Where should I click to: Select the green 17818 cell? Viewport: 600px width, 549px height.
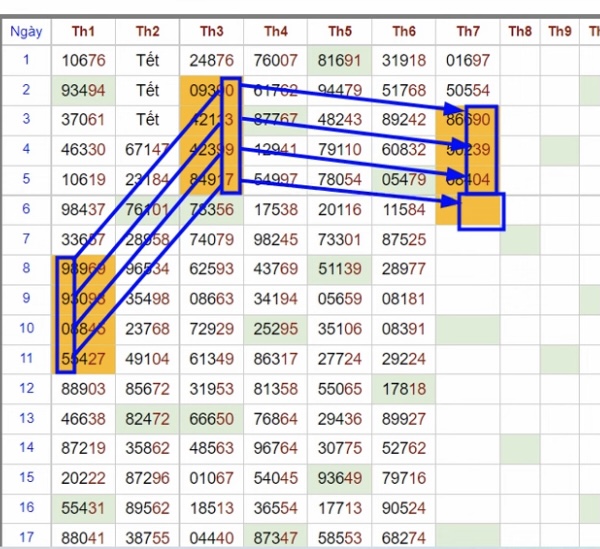(x=404, y=389)
